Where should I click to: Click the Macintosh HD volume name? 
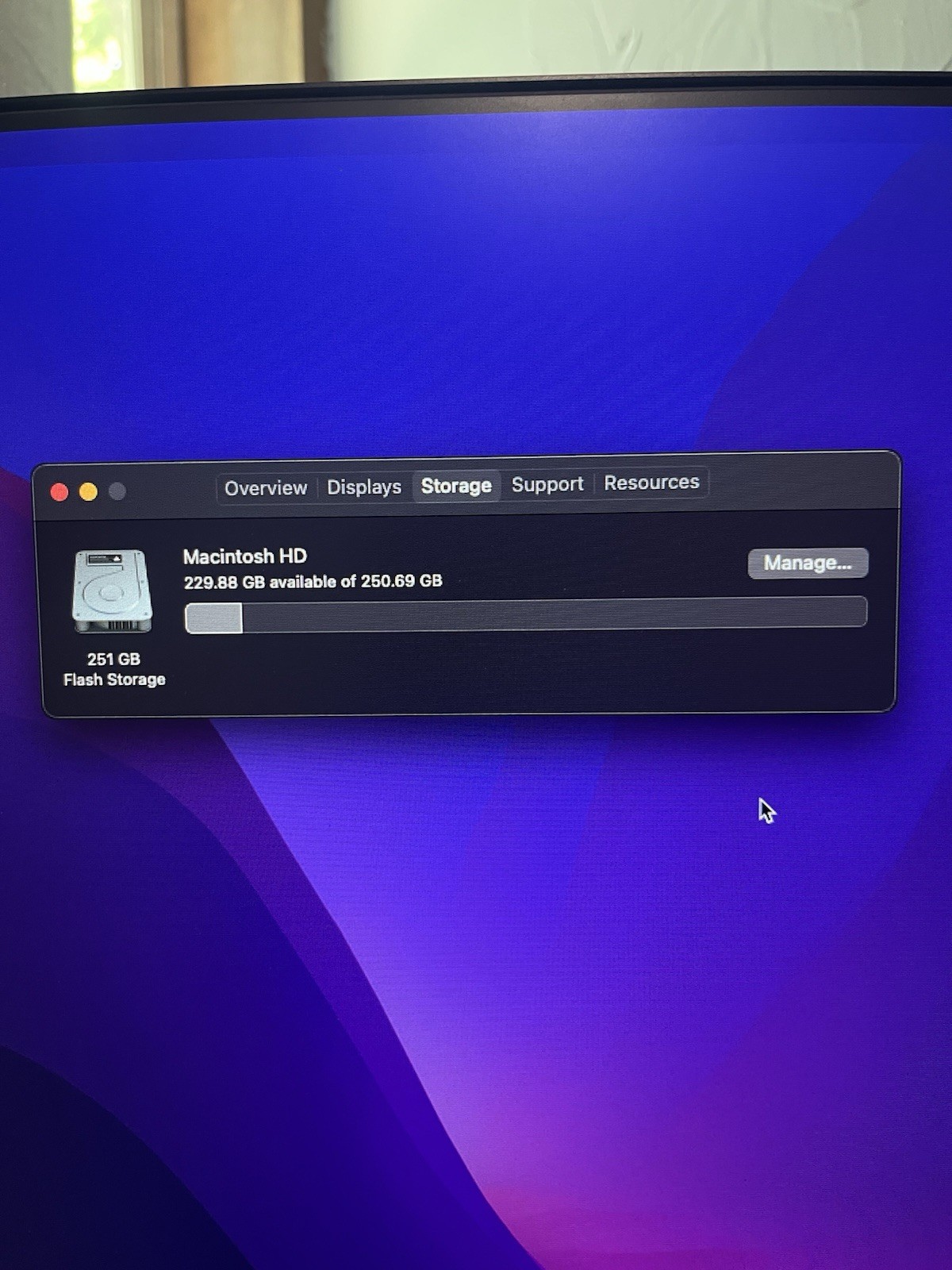pos(245,556)
